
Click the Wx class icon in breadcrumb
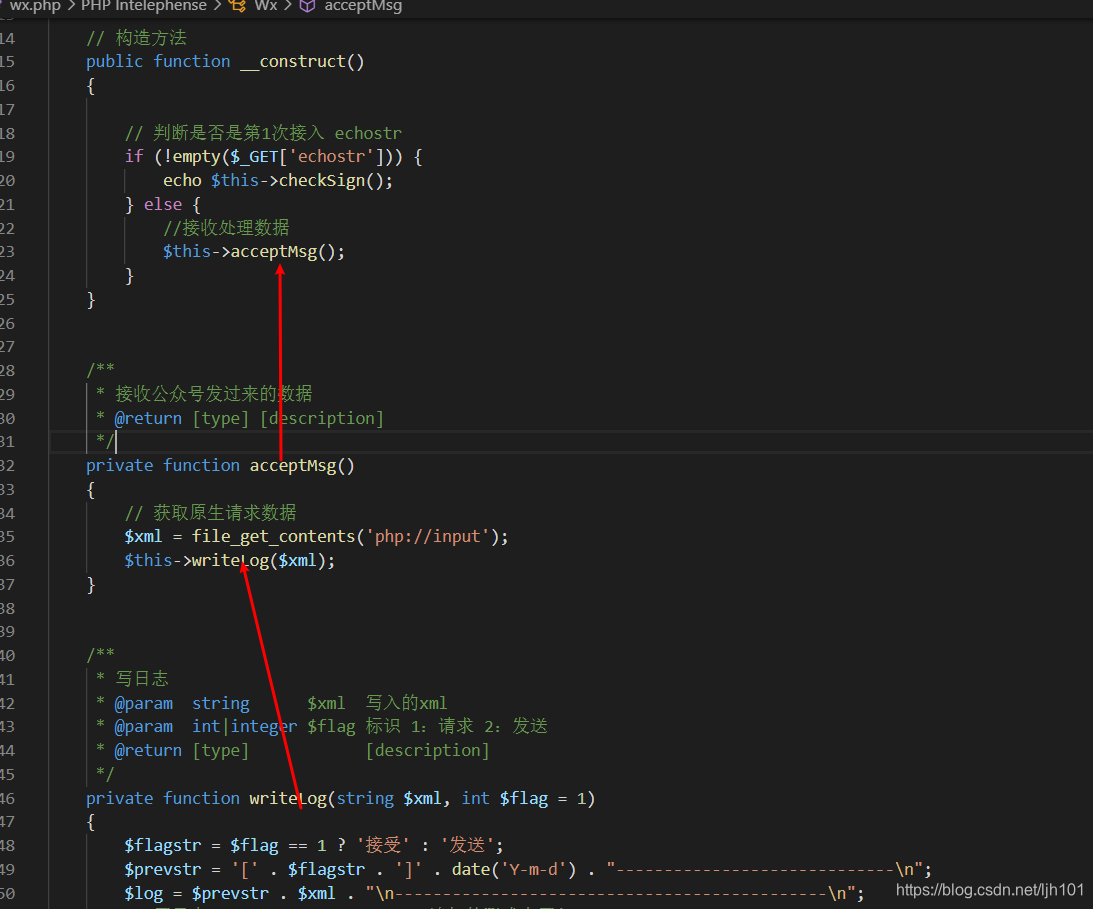[x=237, y=6]
